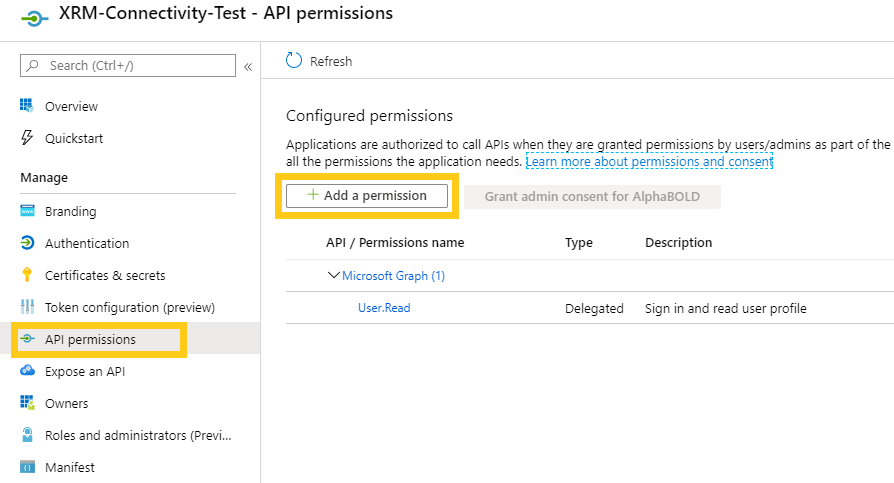This screenshot has height=483, width=894.
Task: Click the Branding icon
Action: pyautogui.click(x=27, y=211)
